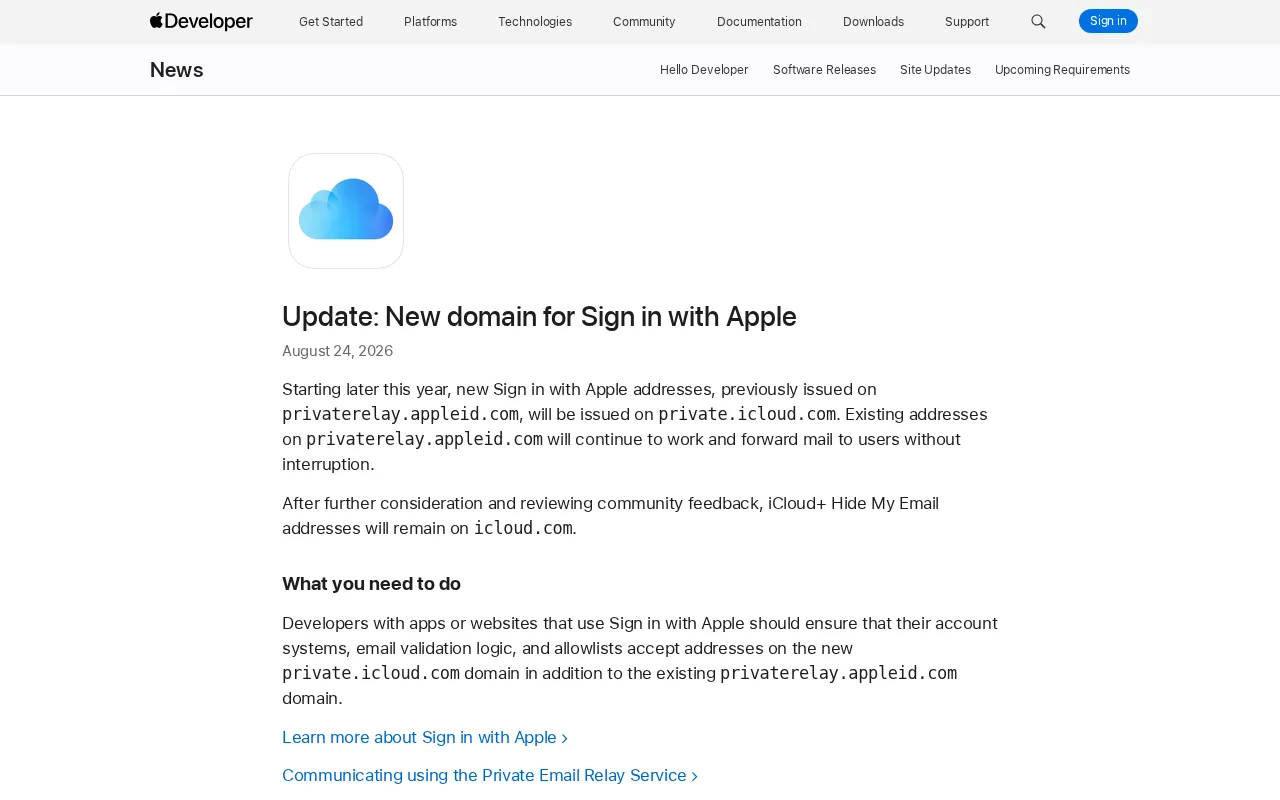Go to Downloads
The height and width of the screenshot is (800, 1280).
click(x=873, y=22)
